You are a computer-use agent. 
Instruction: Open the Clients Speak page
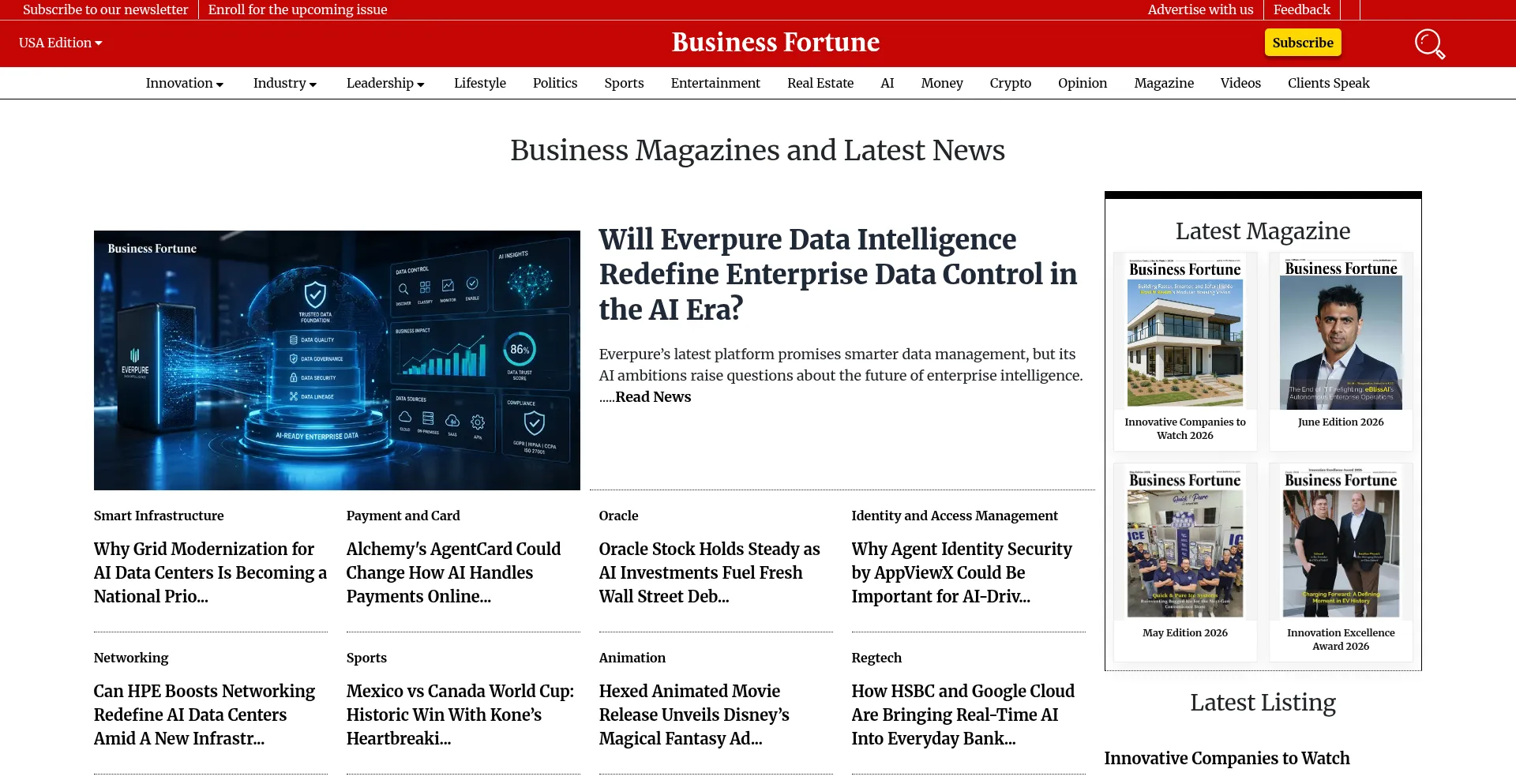(1329, 83)
